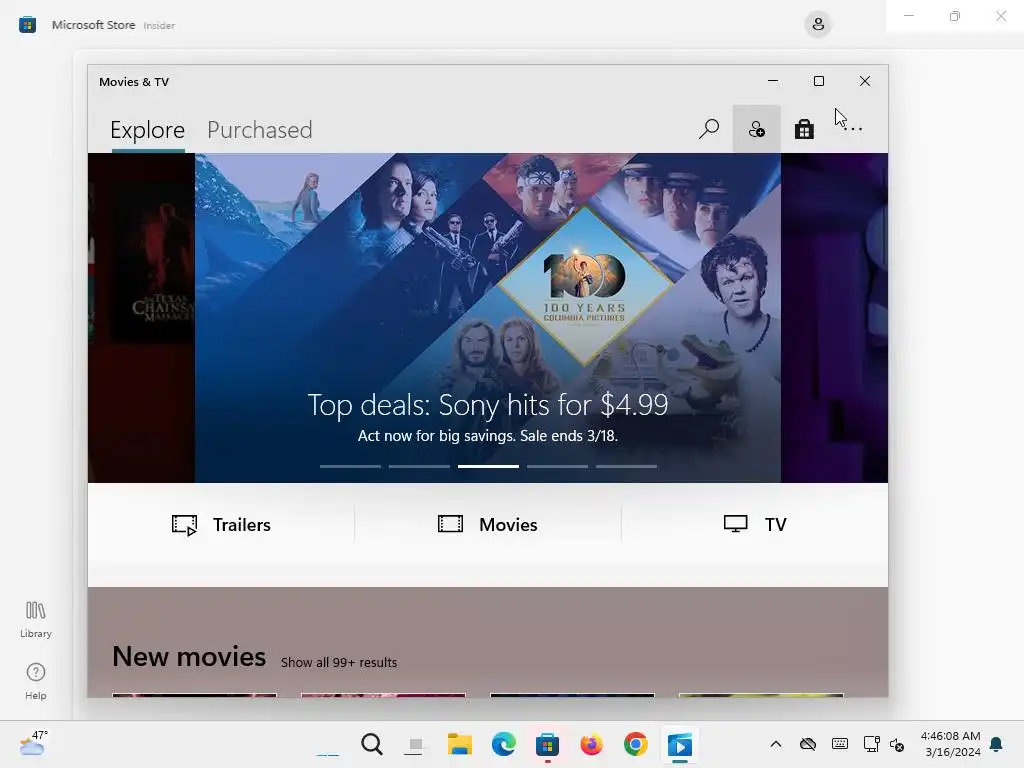The image size is (1024, 768).
Task: Open Library in Microsoft Store sidebar
Action: [35, 619]
